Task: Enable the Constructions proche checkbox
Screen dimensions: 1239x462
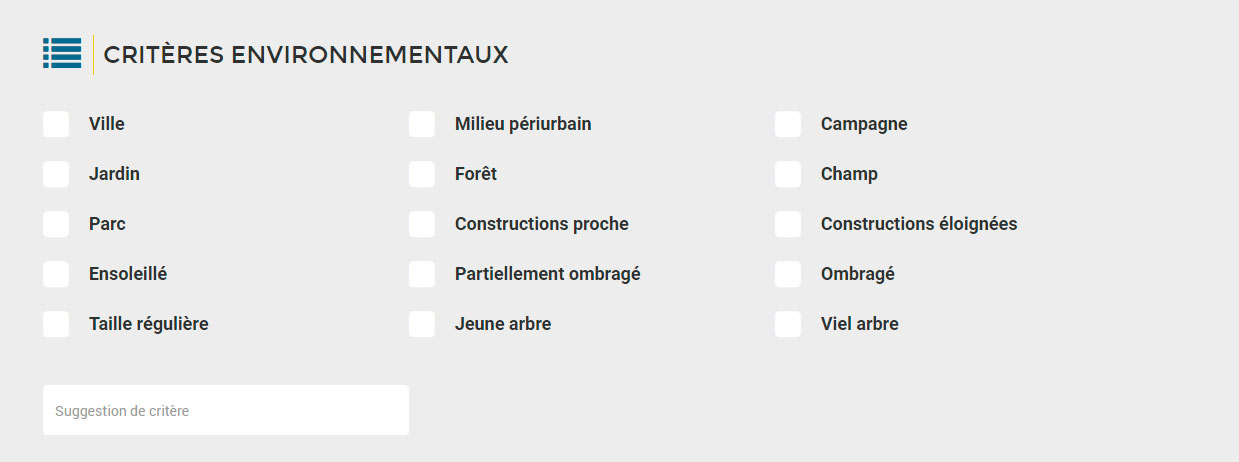Action: point(422,224)
